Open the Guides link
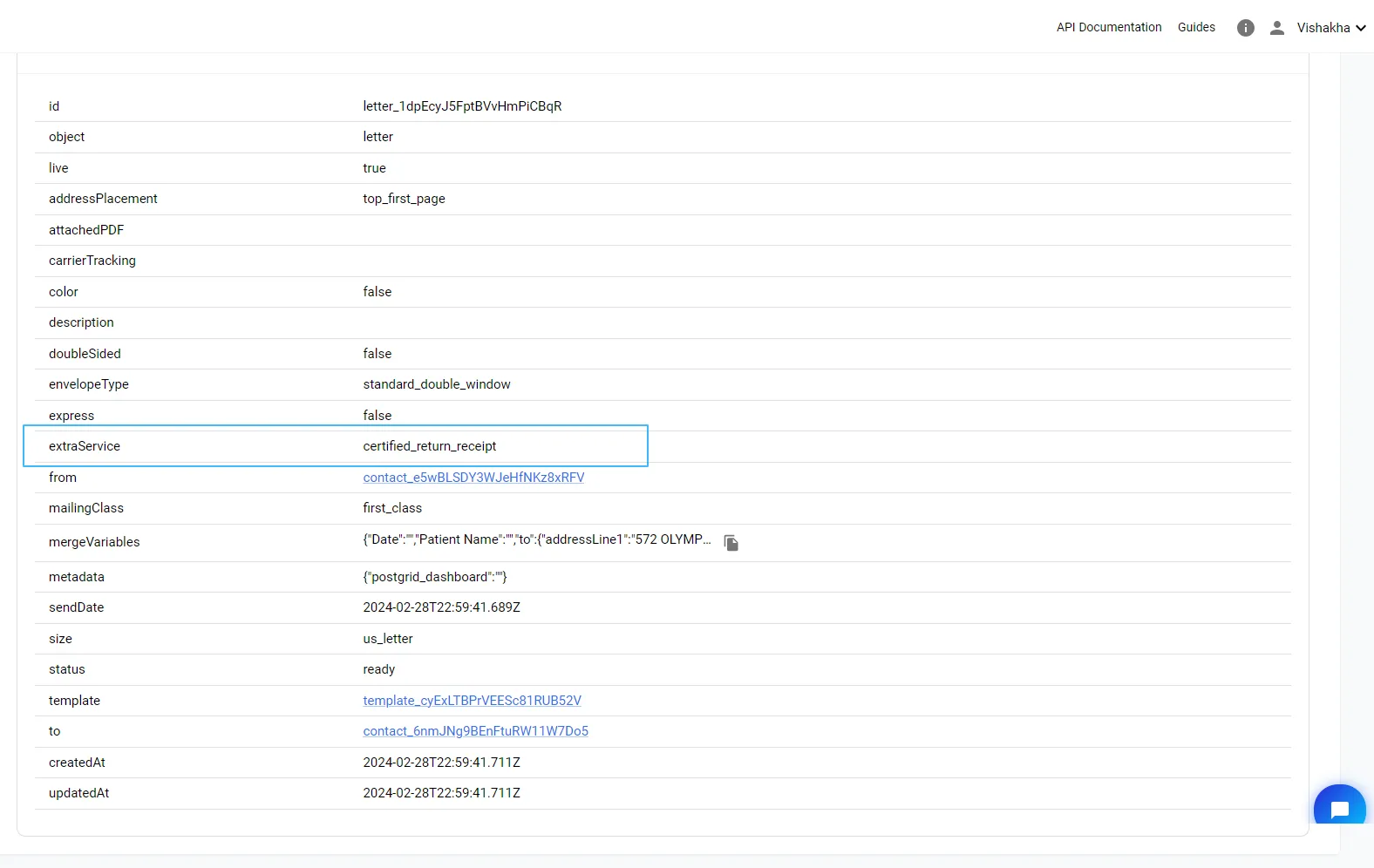The width and height of the screenshot is (1374, 868). 1196,27
